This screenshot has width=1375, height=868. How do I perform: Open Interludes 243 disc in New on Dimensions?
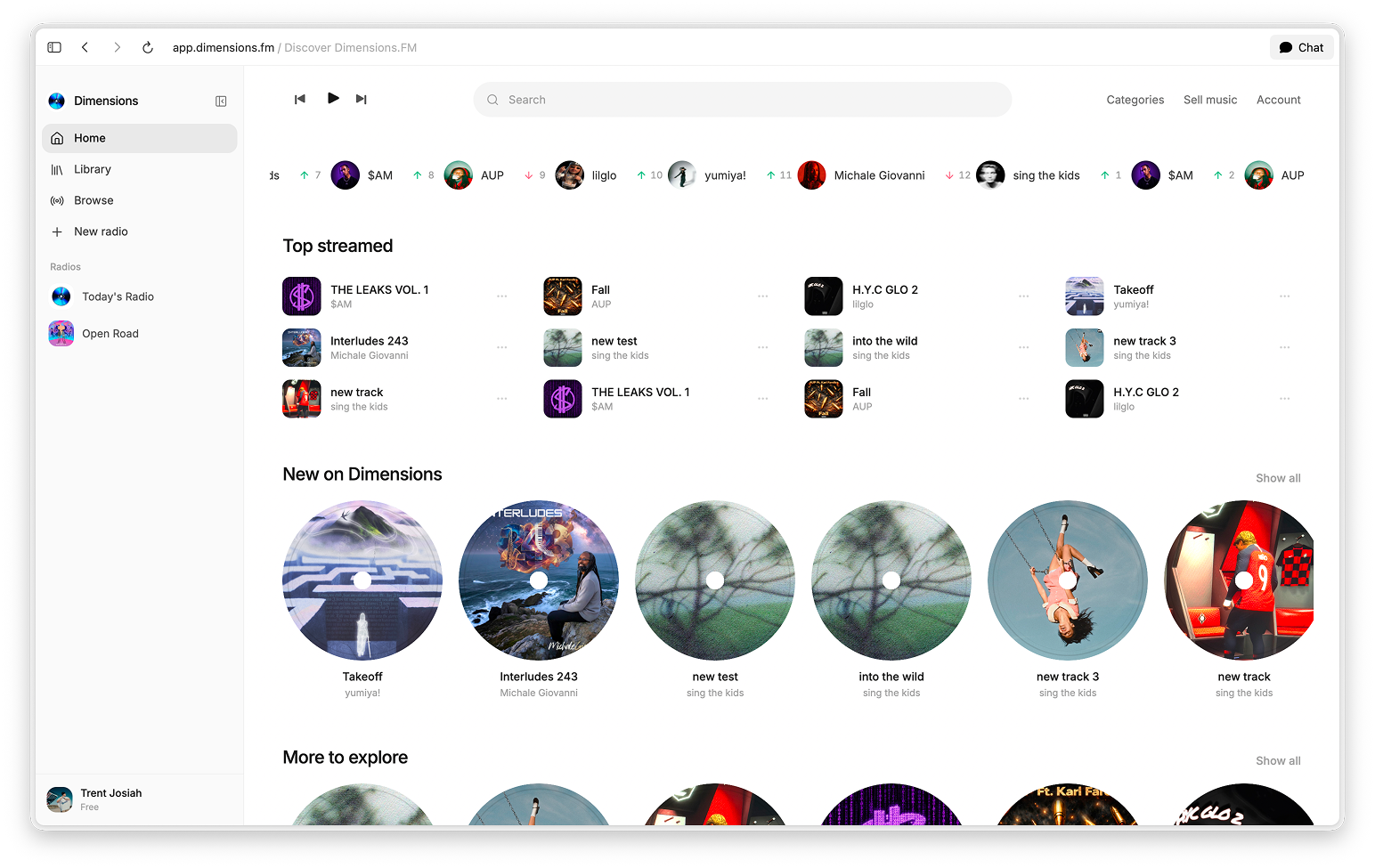(539, 580)
